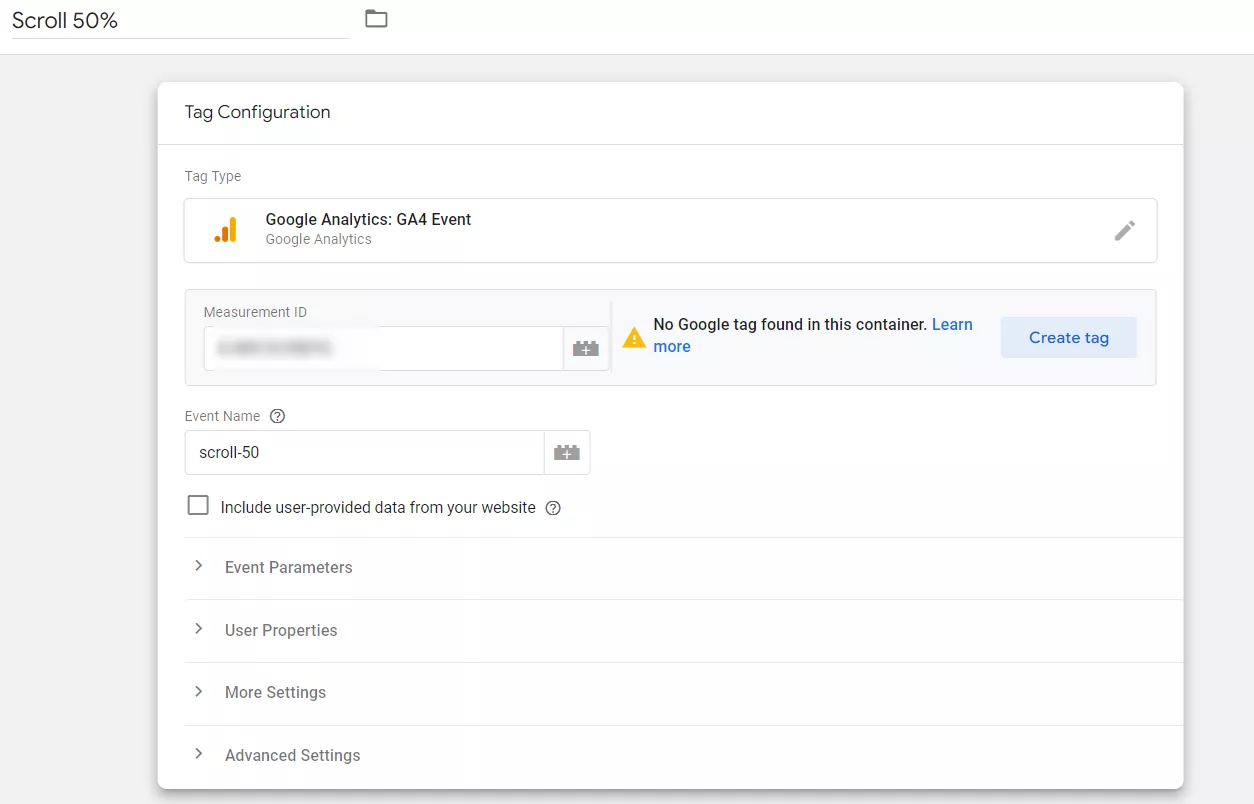Click the Tag Configuration heading
Viewport: 1254px width, 804px height.
[x=257, y=112]
